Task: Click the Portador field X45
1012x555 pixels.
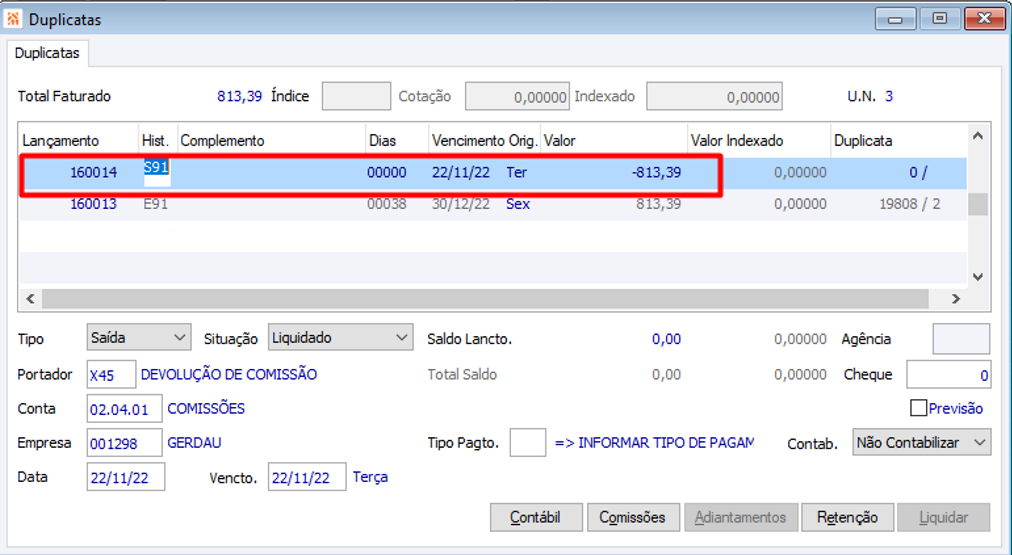Action: click(x=111, y=374)
